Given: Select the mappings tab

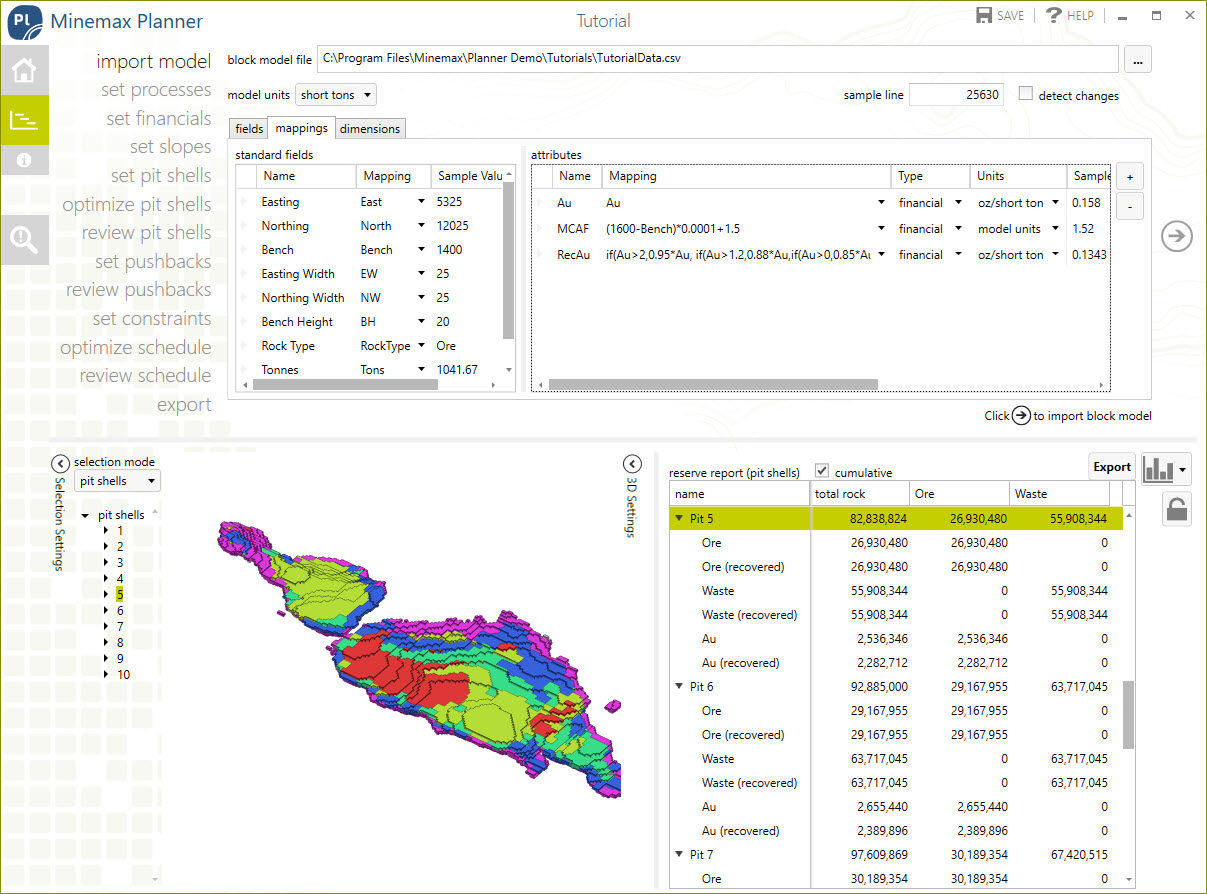Looking at the screenshot, I should coord(302,128).
